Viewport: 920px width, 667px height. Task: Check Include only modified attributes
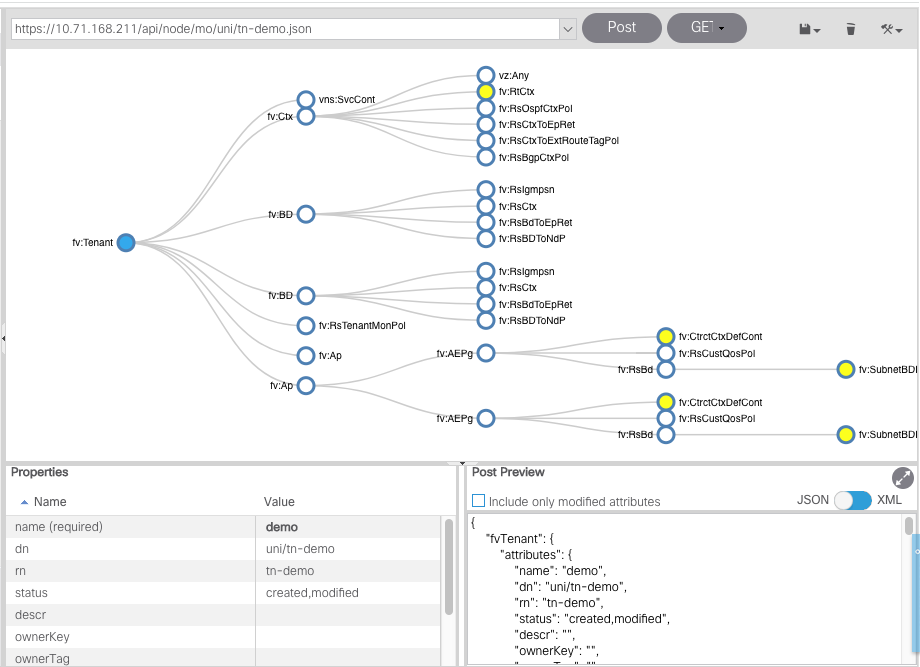(x=479, y=501)
